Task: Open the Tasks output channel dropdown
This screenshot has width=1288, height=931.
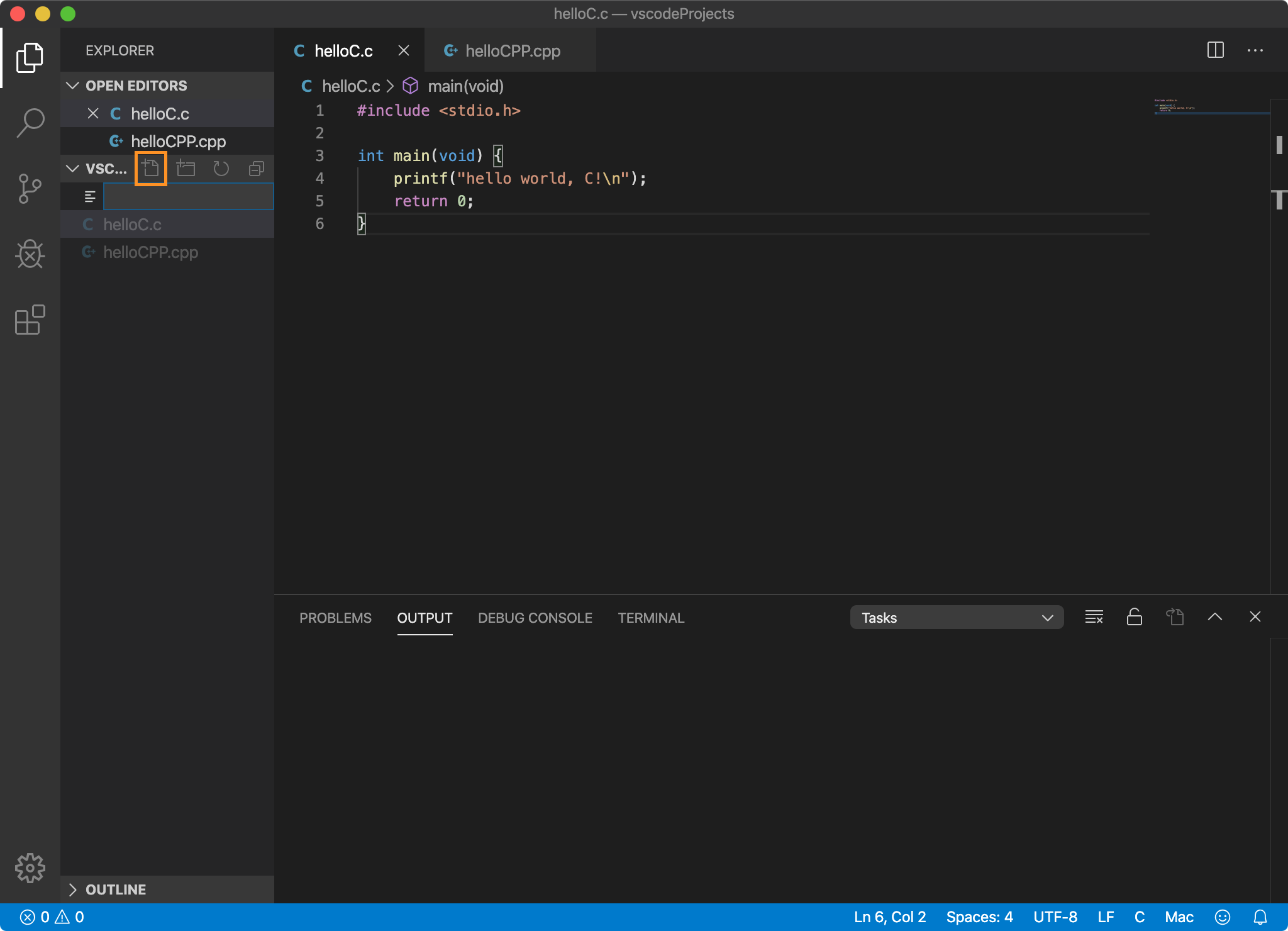Action: coord(956,618)
